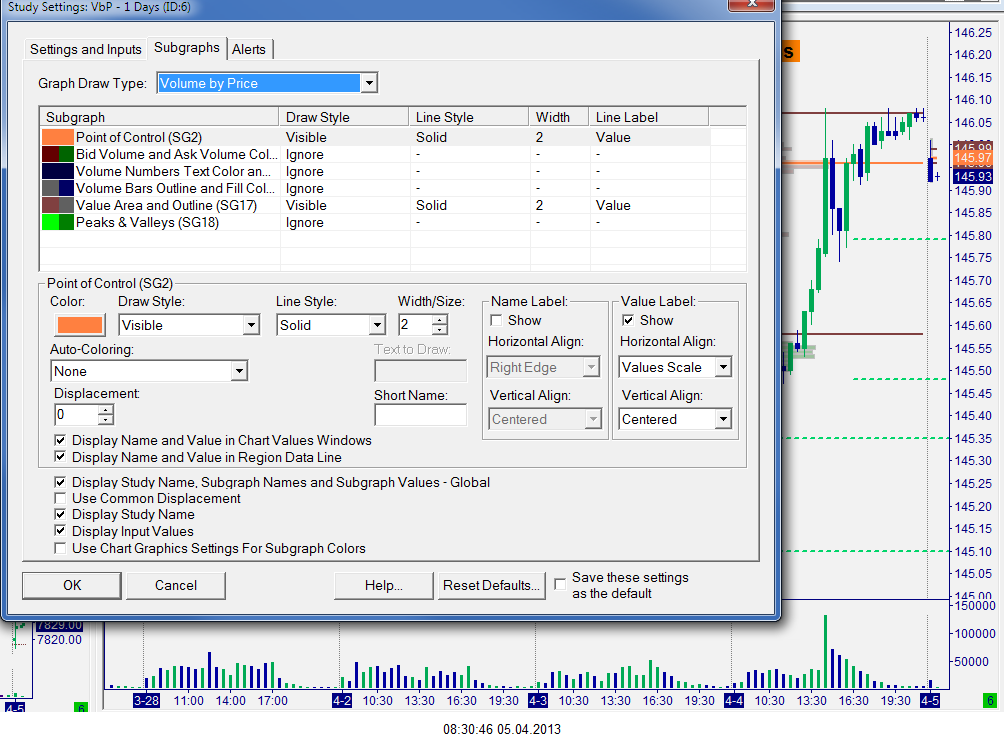Check Save these settings as the default

pos(561,581)
